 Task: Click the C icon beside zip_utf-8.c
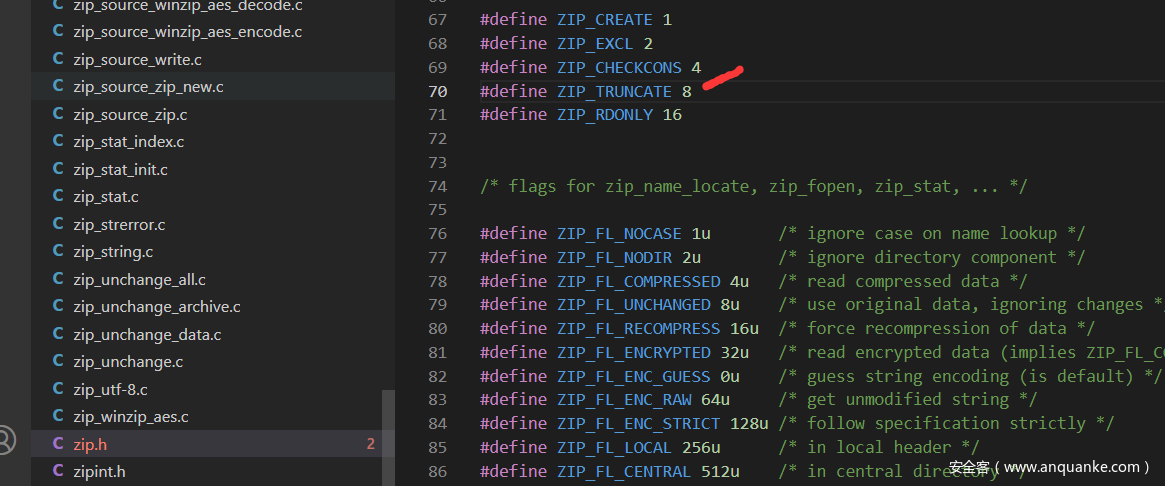click(57, 389)
